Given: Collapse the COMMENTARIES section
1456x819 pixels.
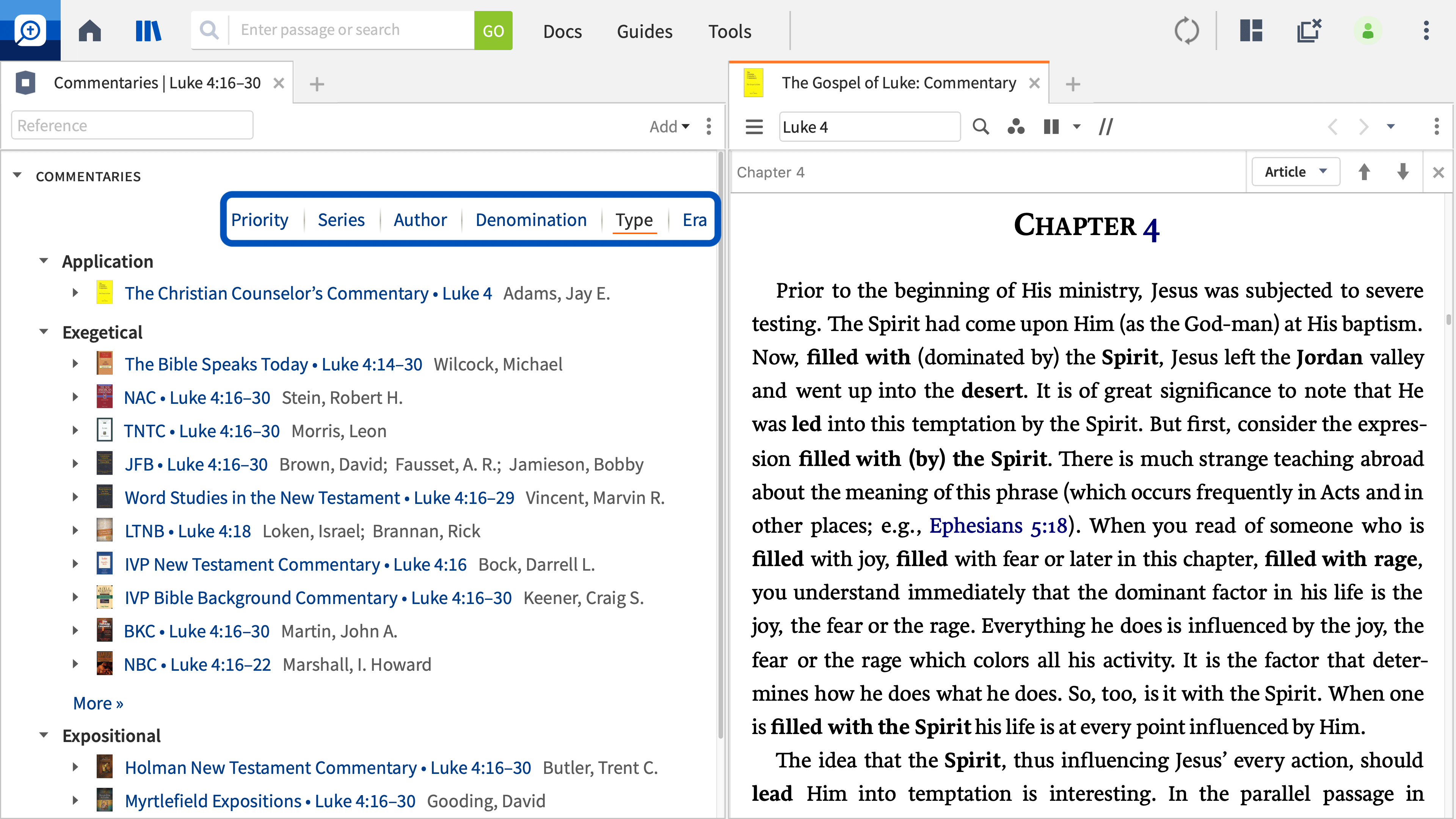Looking at the screenshot, I should [x=17, y=175].
